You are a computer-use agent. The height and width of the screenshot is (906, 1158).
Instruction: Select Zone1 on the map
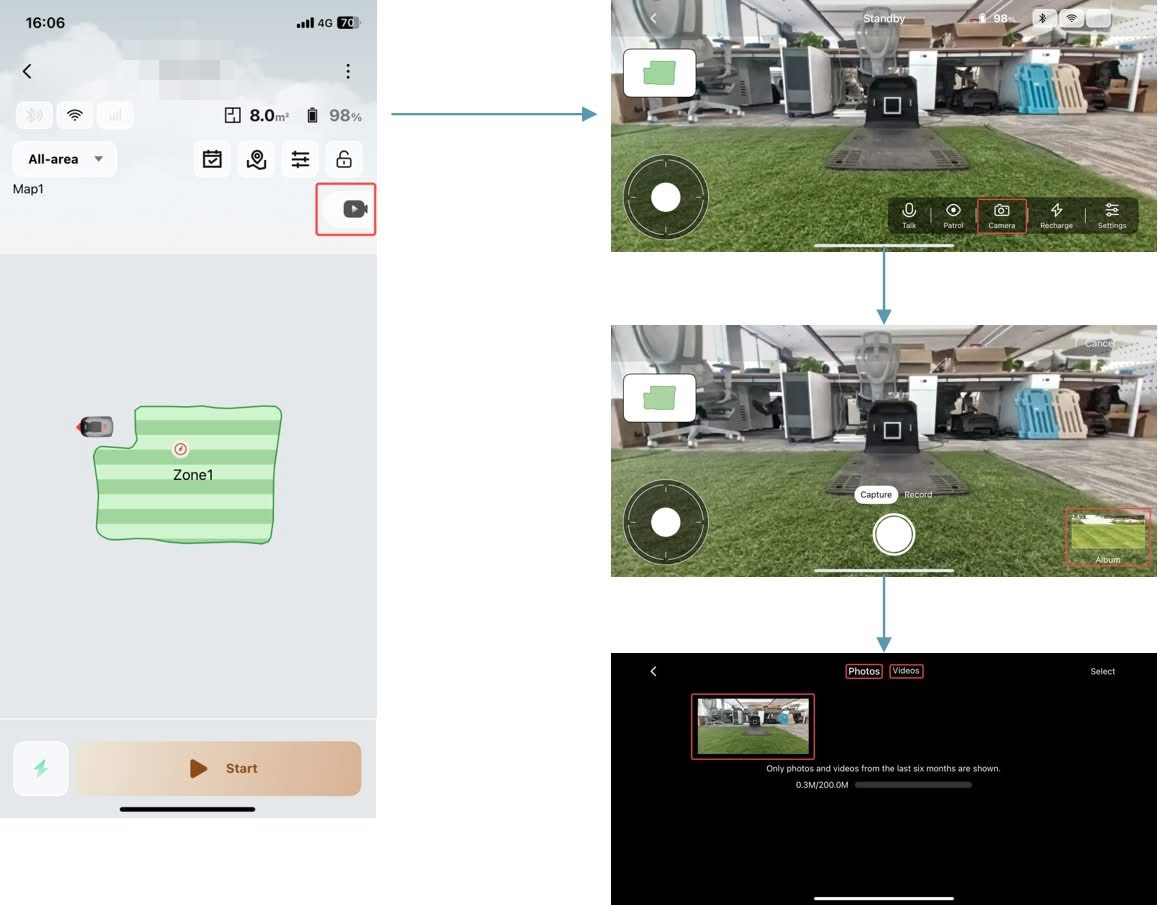(x=192, y=474)
